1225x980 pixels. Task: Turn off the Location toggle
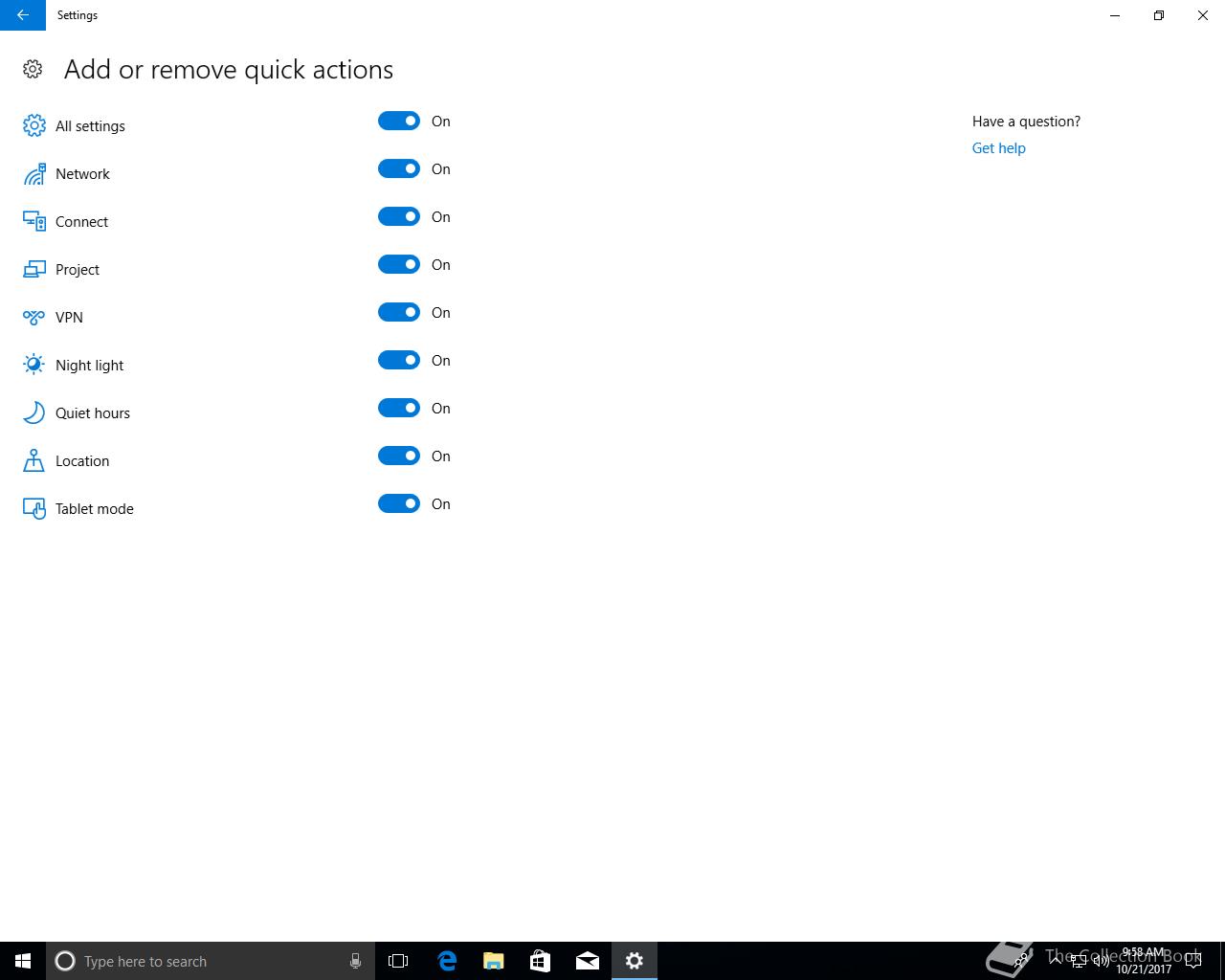tap(399, 456)
